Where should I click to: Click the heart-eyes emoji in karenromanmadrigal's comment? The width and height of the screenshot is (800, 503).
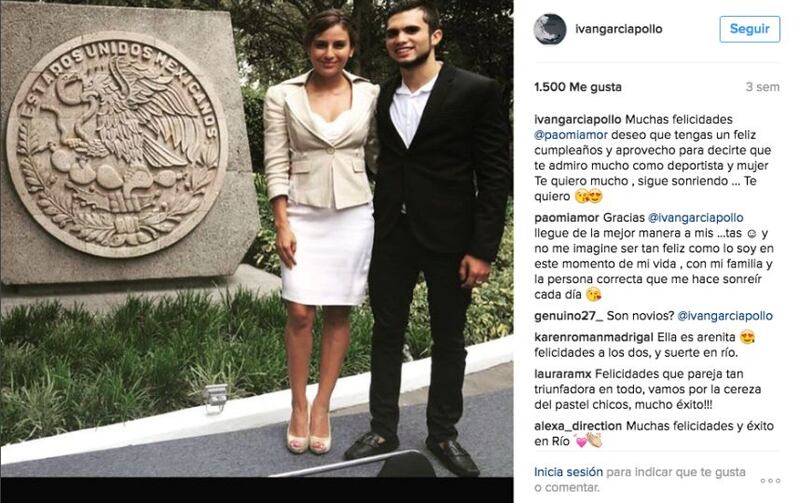pyautogui.click(x=747, y=338)
